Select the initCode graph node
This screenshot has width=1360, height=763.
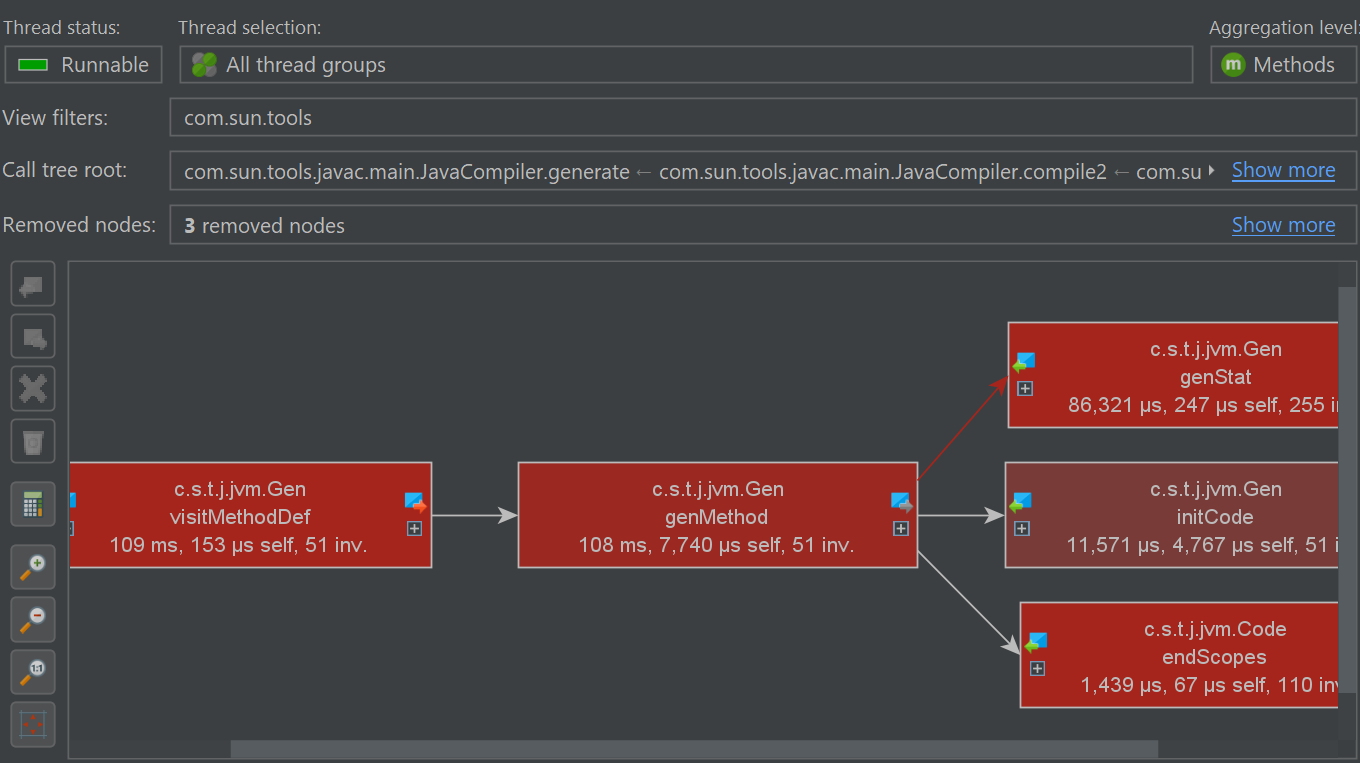(1171, 515)
